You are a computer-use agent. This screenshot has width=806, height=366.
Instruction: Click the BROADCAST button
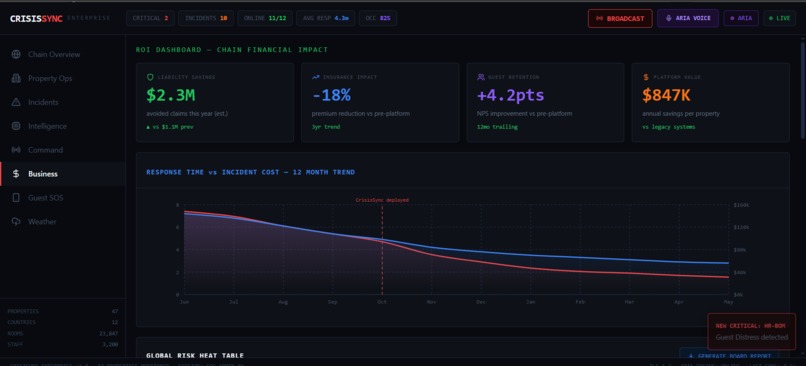(620, 19)
